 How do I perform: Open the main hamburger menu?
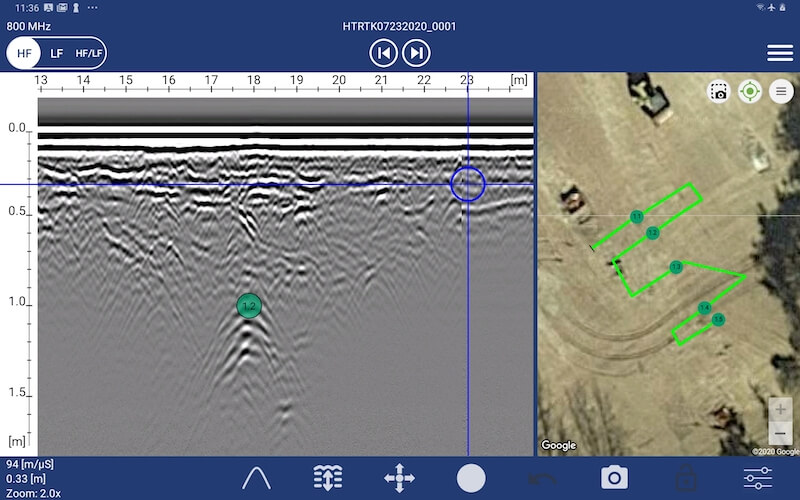coord(780,53)
